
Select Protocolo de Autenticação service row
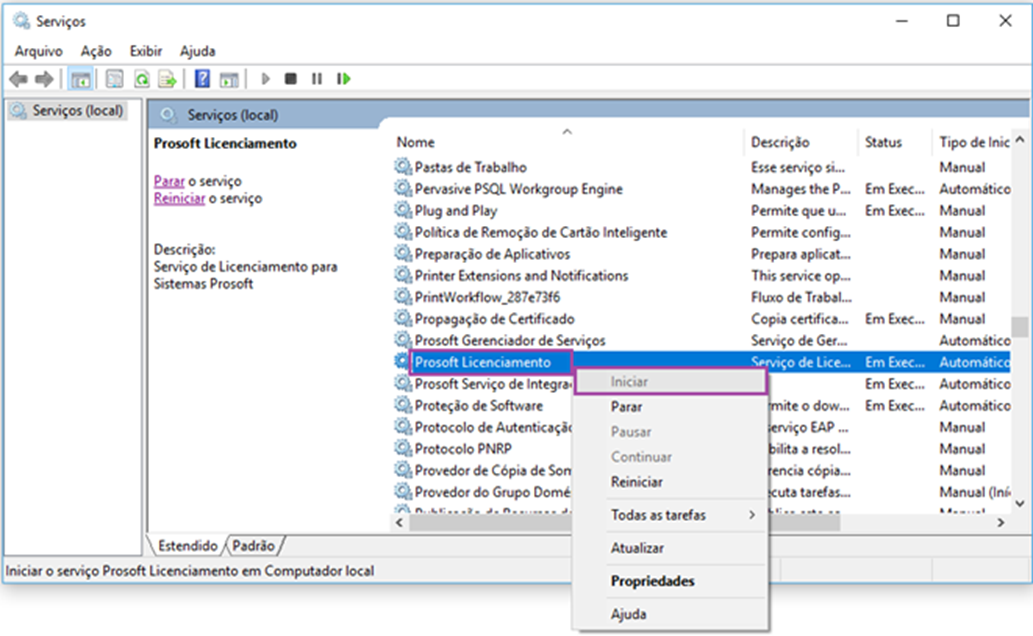point(493,427)
